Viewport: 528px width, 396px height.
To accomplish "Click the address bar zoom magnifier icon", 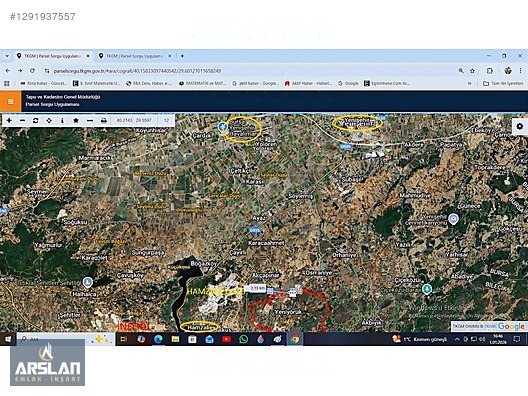I will [461, 71].
